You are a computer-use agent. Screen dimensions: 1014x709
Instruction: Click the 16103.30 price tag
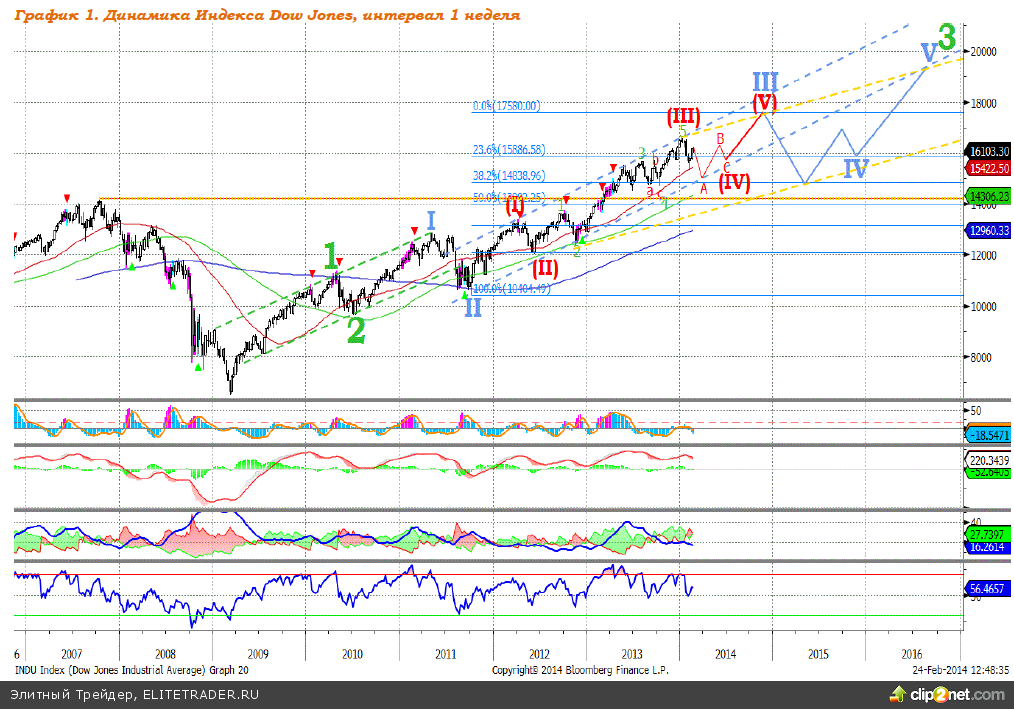(988, 150)
